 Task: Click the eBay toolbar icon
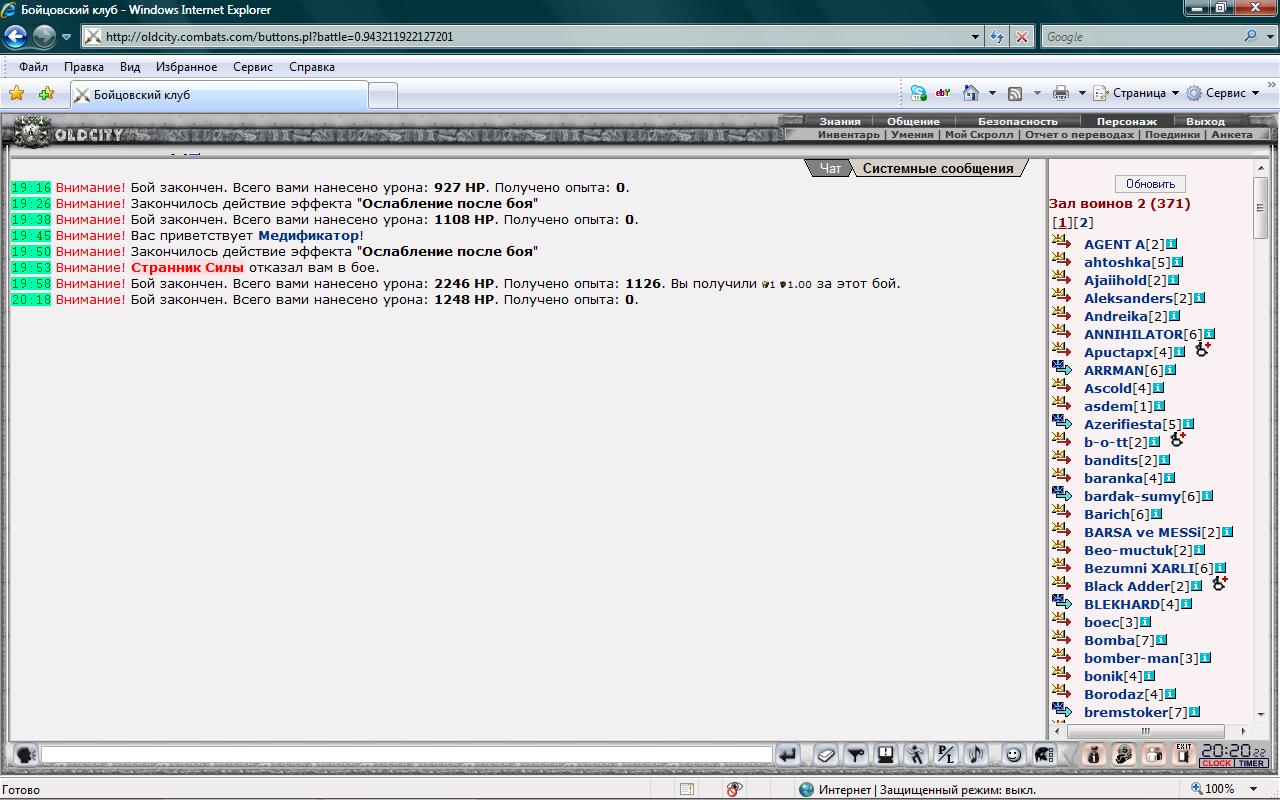pos(943,93)
